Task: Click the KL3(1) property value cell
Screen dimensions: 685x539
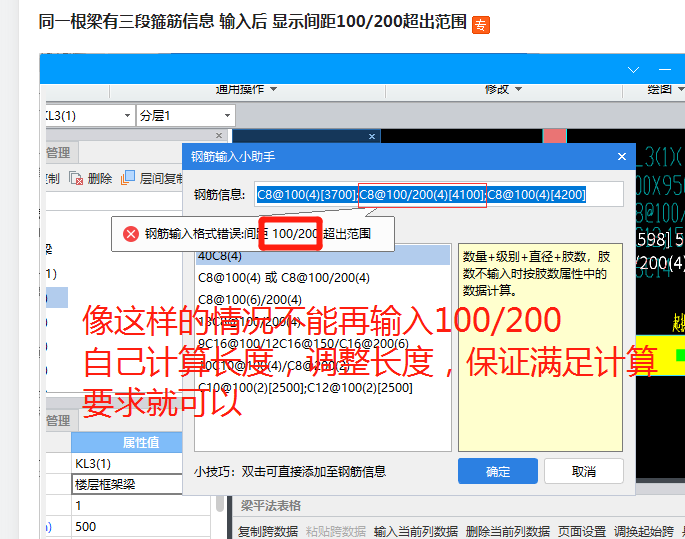Action: tap(127, 463)
